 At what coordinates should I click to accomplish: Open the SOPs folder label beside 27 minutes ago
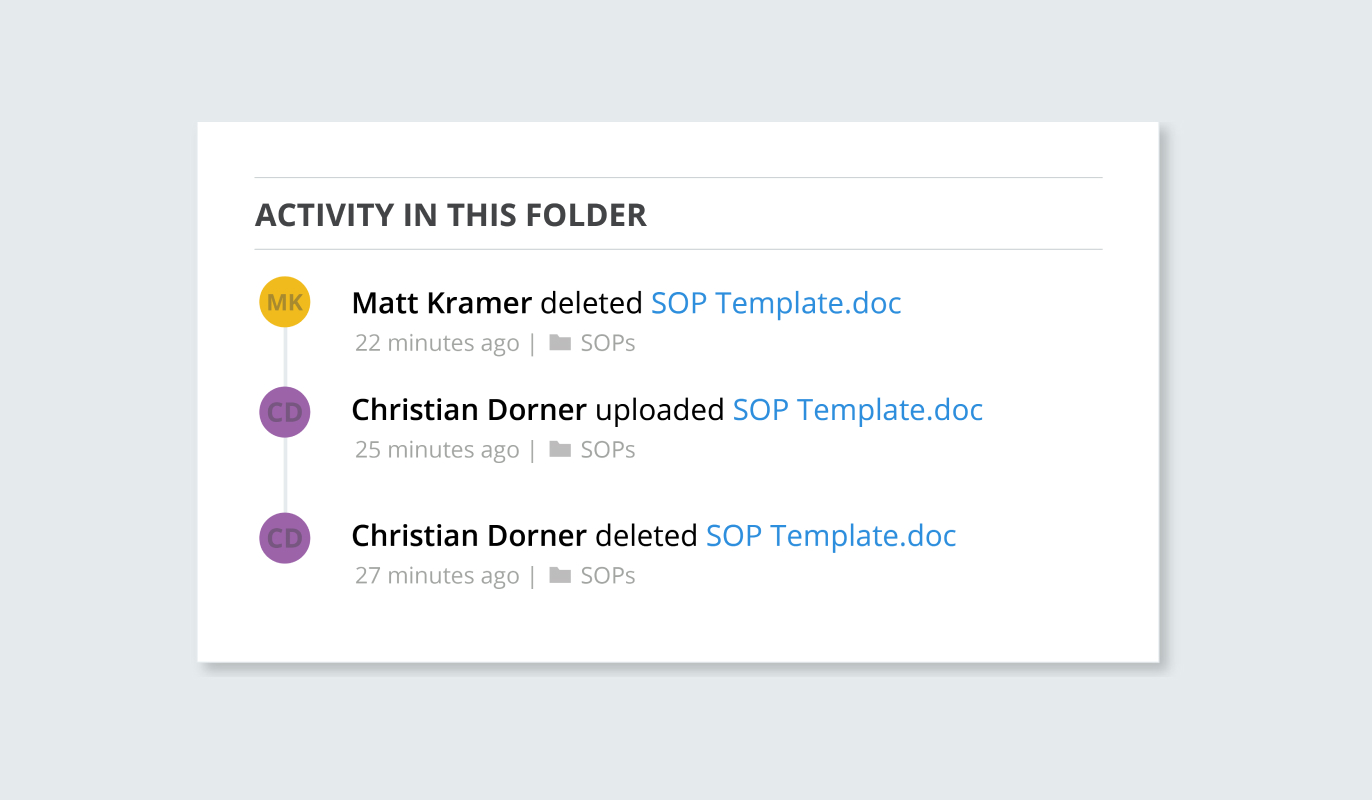click(608, 576)
